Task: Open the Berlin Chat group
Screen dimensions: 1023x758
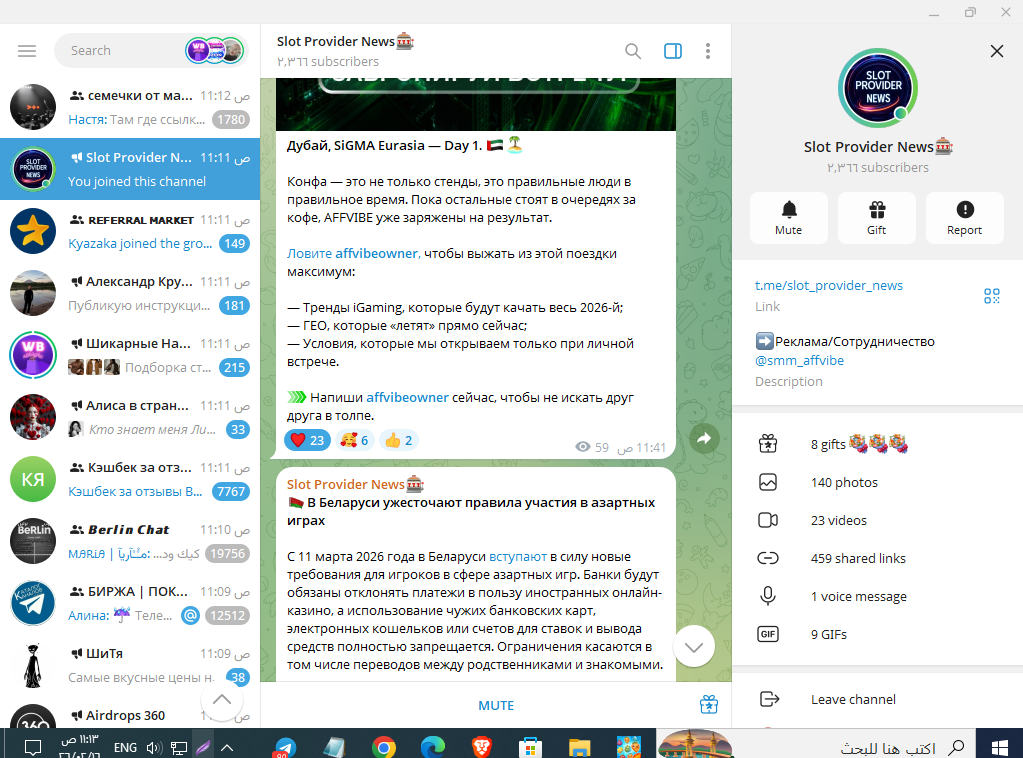Action: 130,541
